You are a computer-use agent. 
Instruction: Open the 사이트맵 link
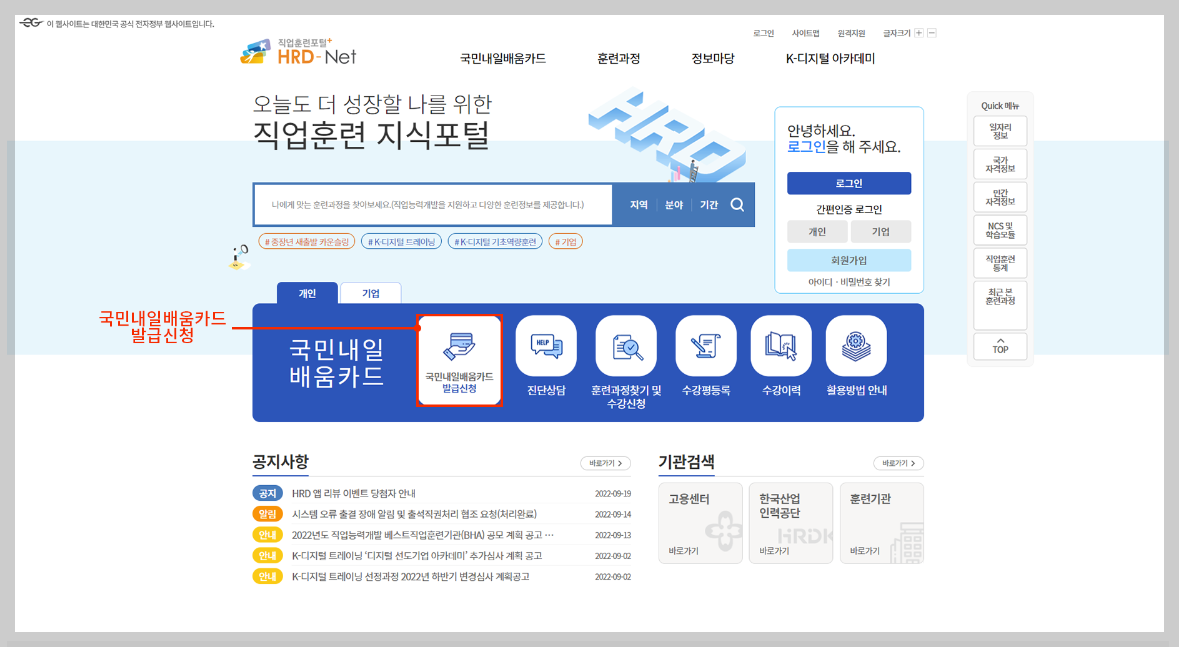tap(805, 33)
